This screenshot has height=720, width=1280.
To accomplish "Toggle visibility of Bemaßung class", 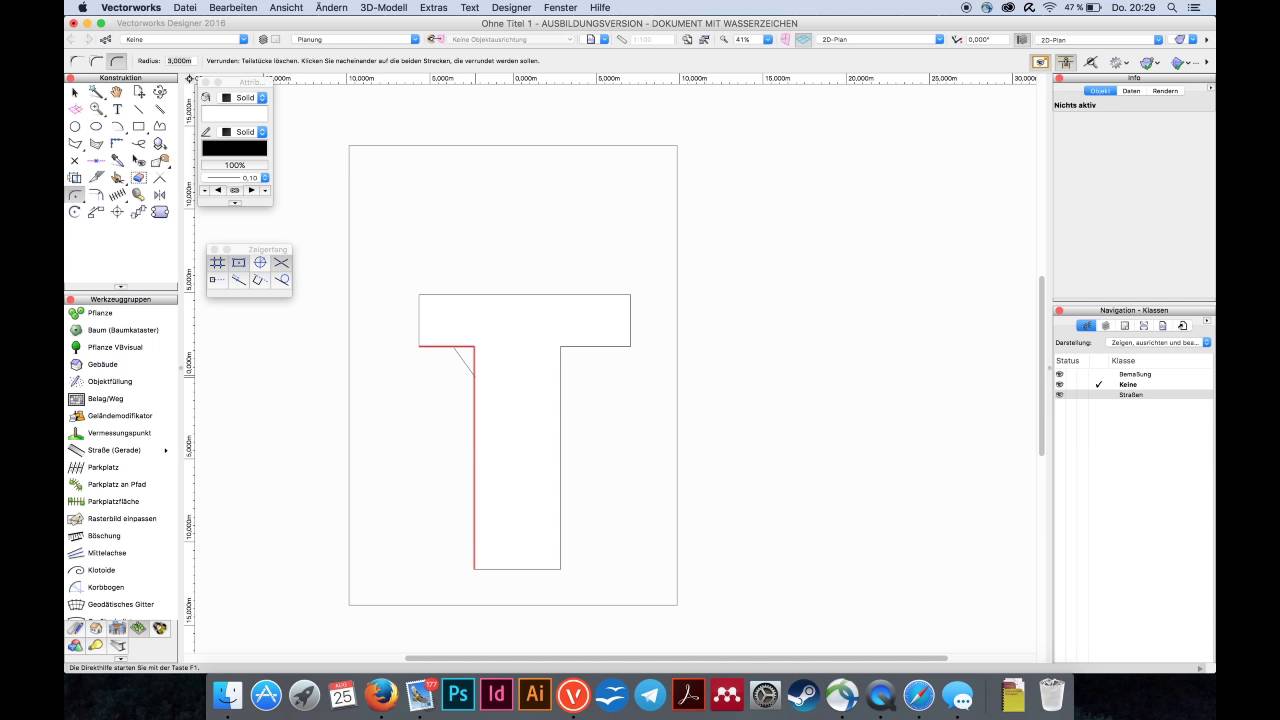I will click(x=1060, y=374).
